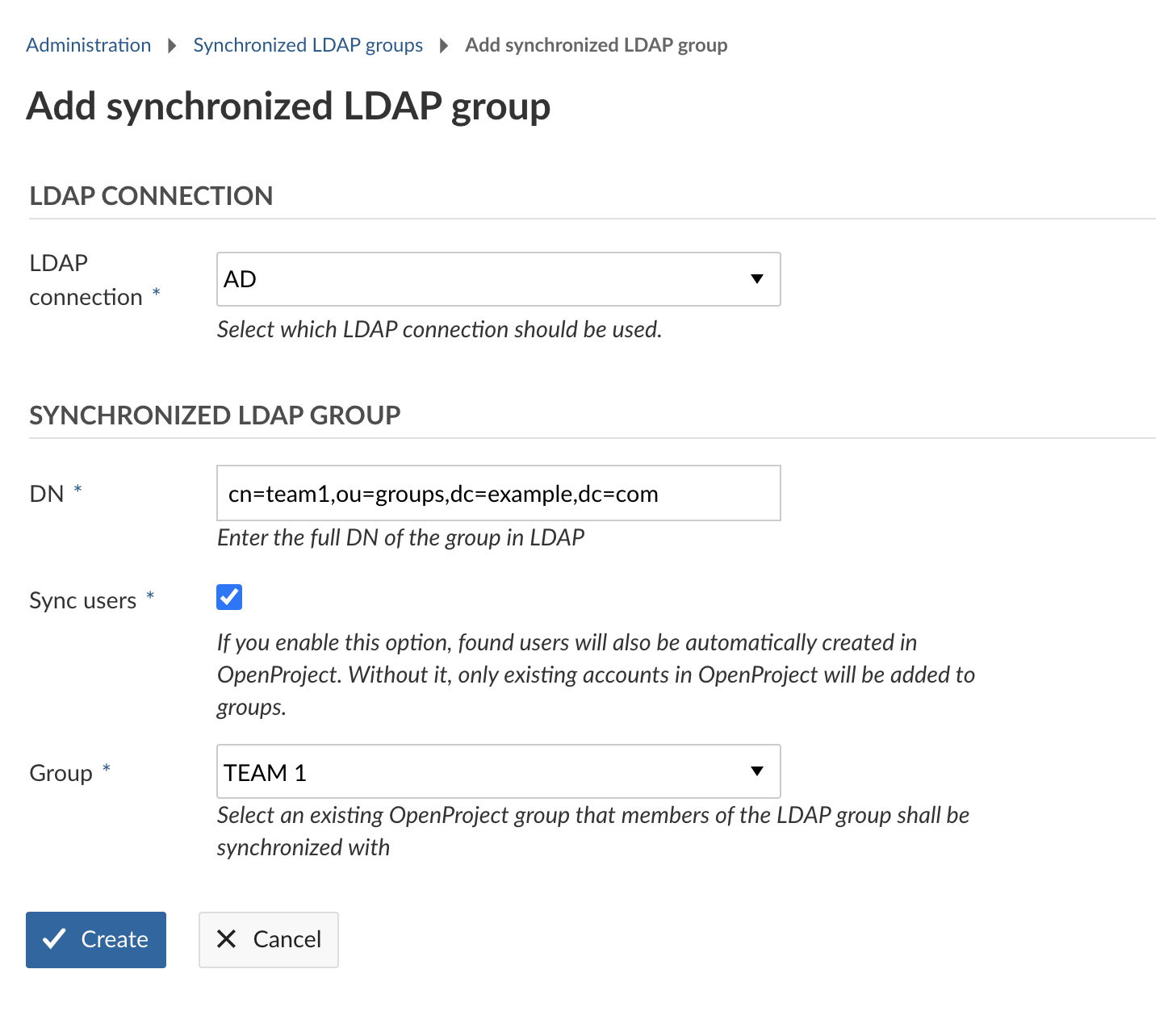Click the arrow of the AD dropdown

756,279
